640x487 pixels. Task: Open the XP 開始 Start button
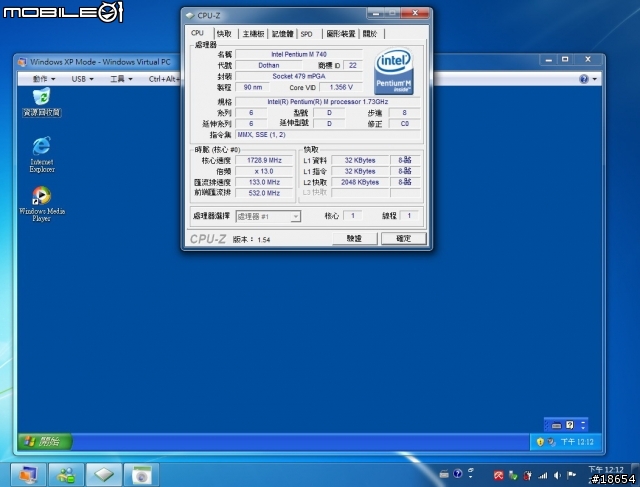click(x=44, y=441)
